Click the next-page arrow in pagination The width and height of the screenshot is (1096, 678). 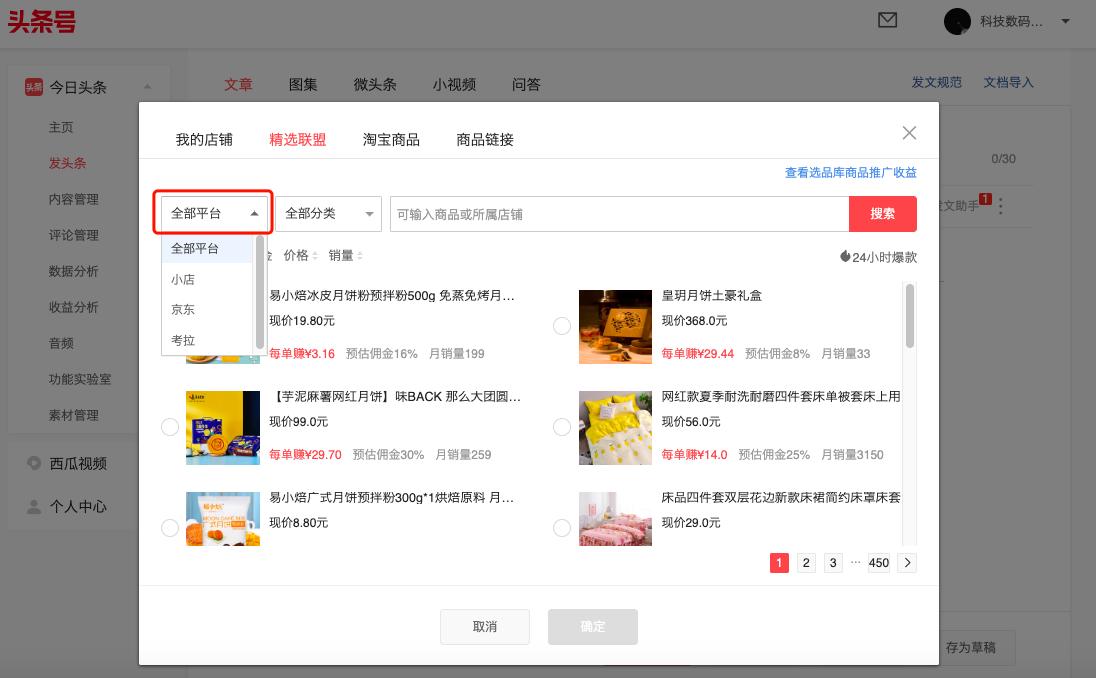(x=907, y=563)
